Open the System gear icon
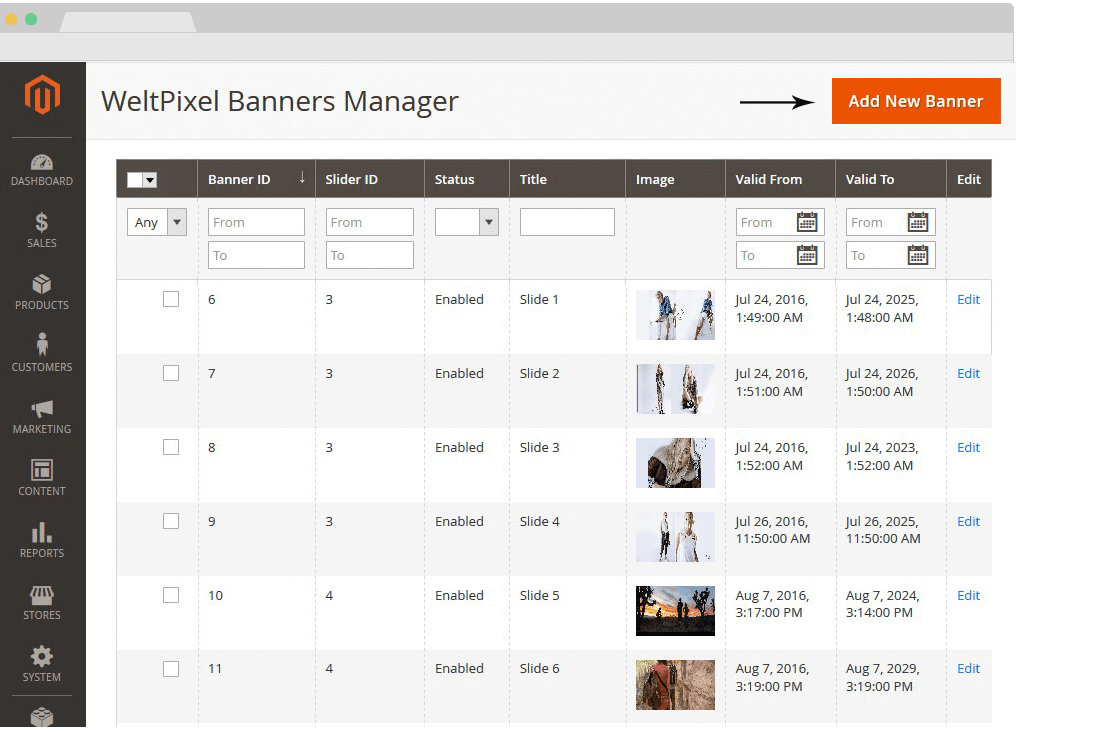This screenshot has height=732, width=1094. click(42, 657)
